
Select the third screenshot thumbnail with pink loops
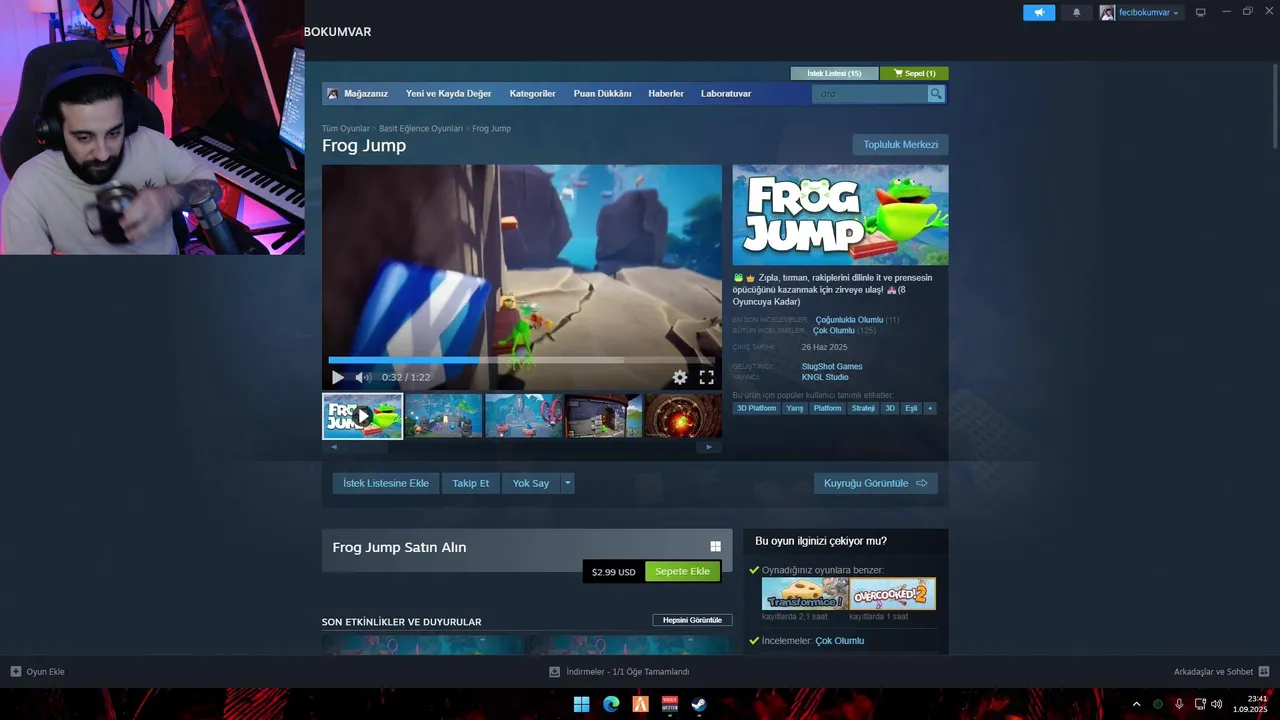coord(523,416)
